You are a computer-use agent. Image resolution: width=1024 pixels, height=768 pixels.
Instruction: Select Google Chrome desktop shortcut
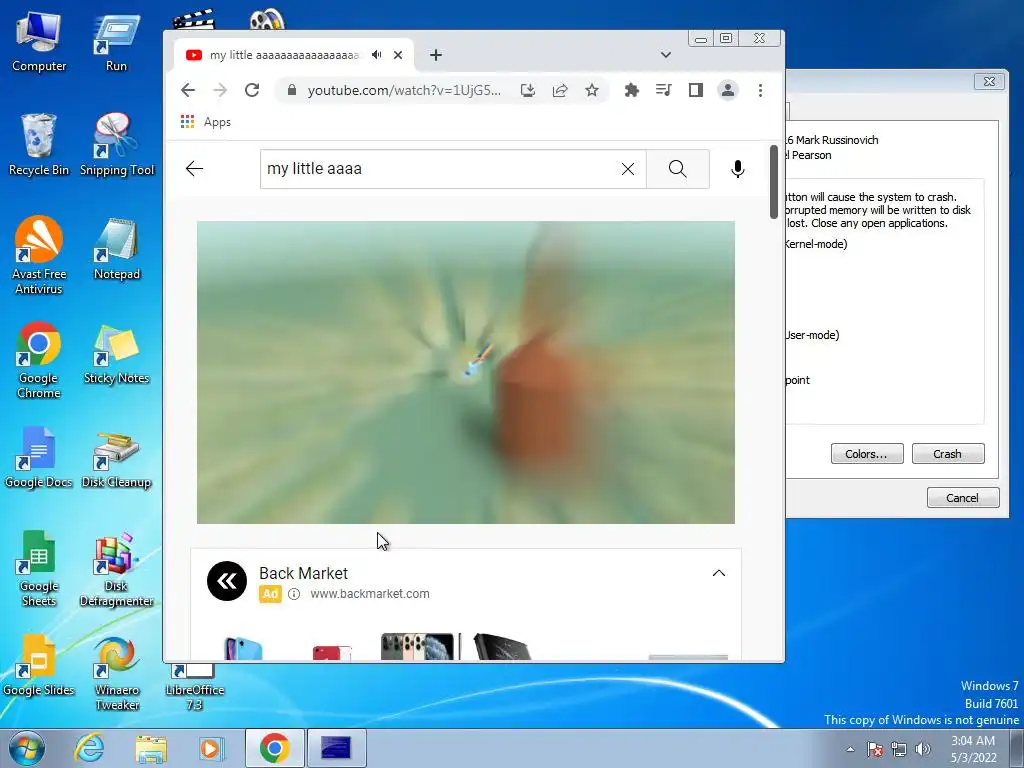[39, 360]
